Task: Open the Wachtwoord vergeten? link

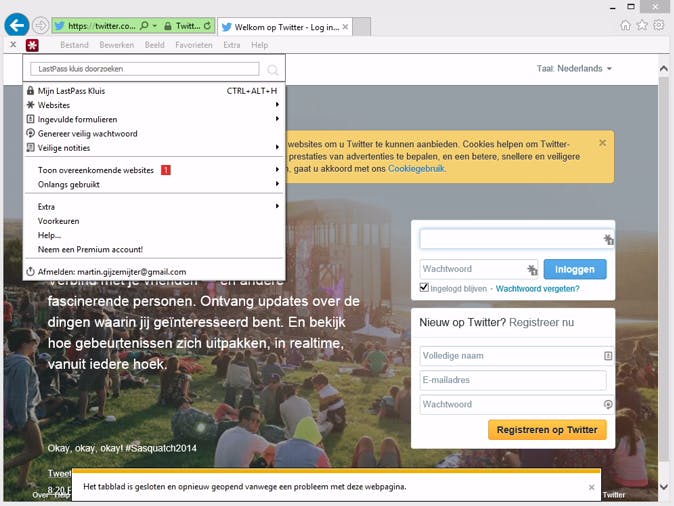Action: (x=537, y=288)
